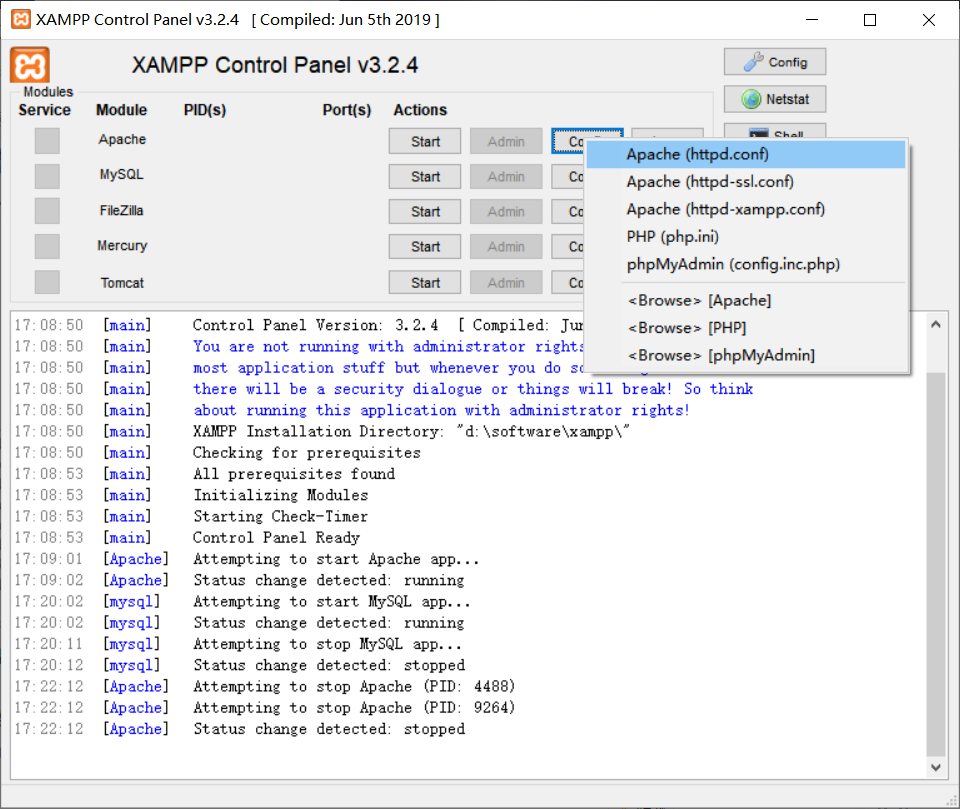Choose <Browse> [Apache] menu entry
This screenshot has width=960, height=809.
746,300
